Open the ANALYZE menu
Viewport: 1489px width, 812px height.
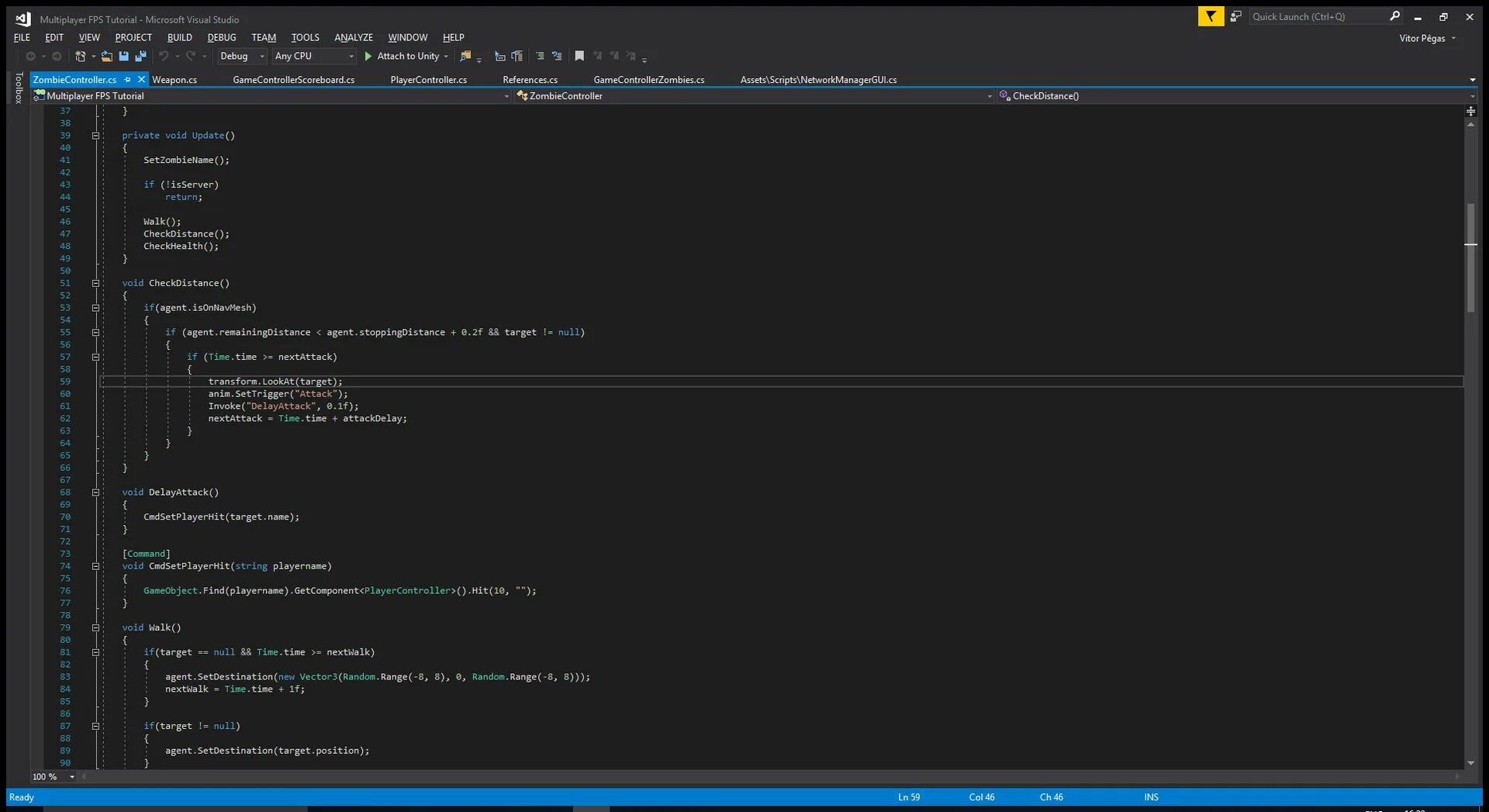(354, 37)
